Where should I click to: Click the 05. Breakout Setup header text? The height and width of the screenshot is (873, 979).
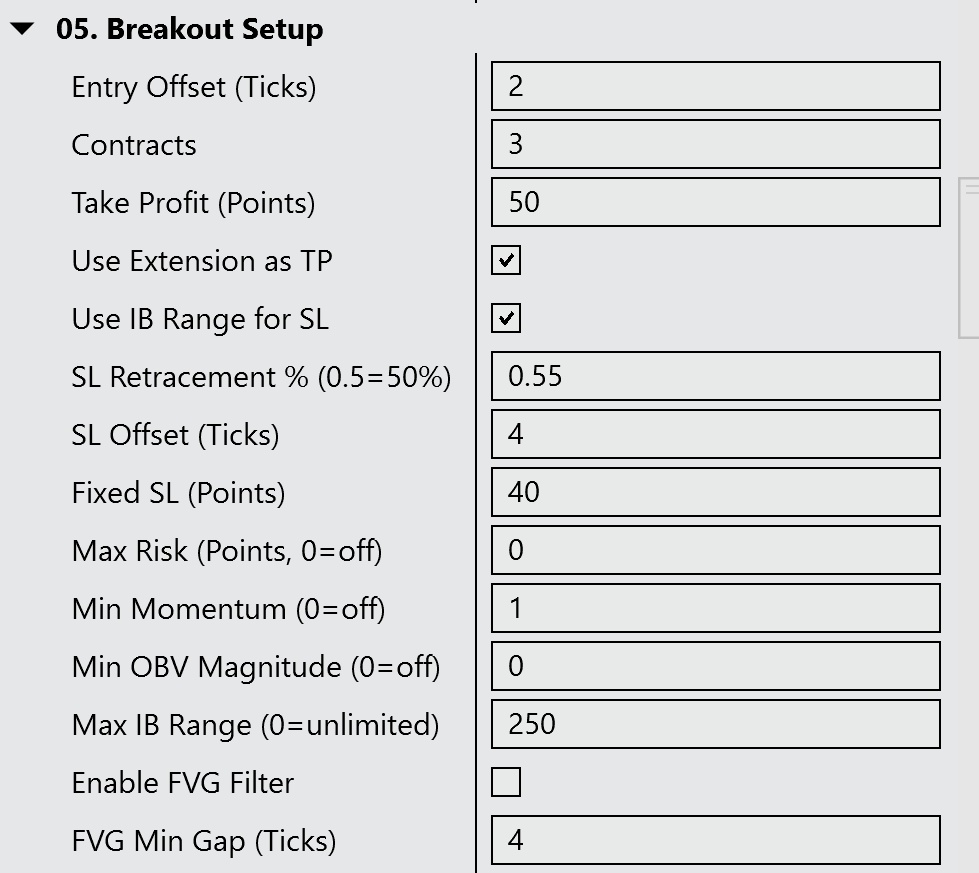(189, 30)
